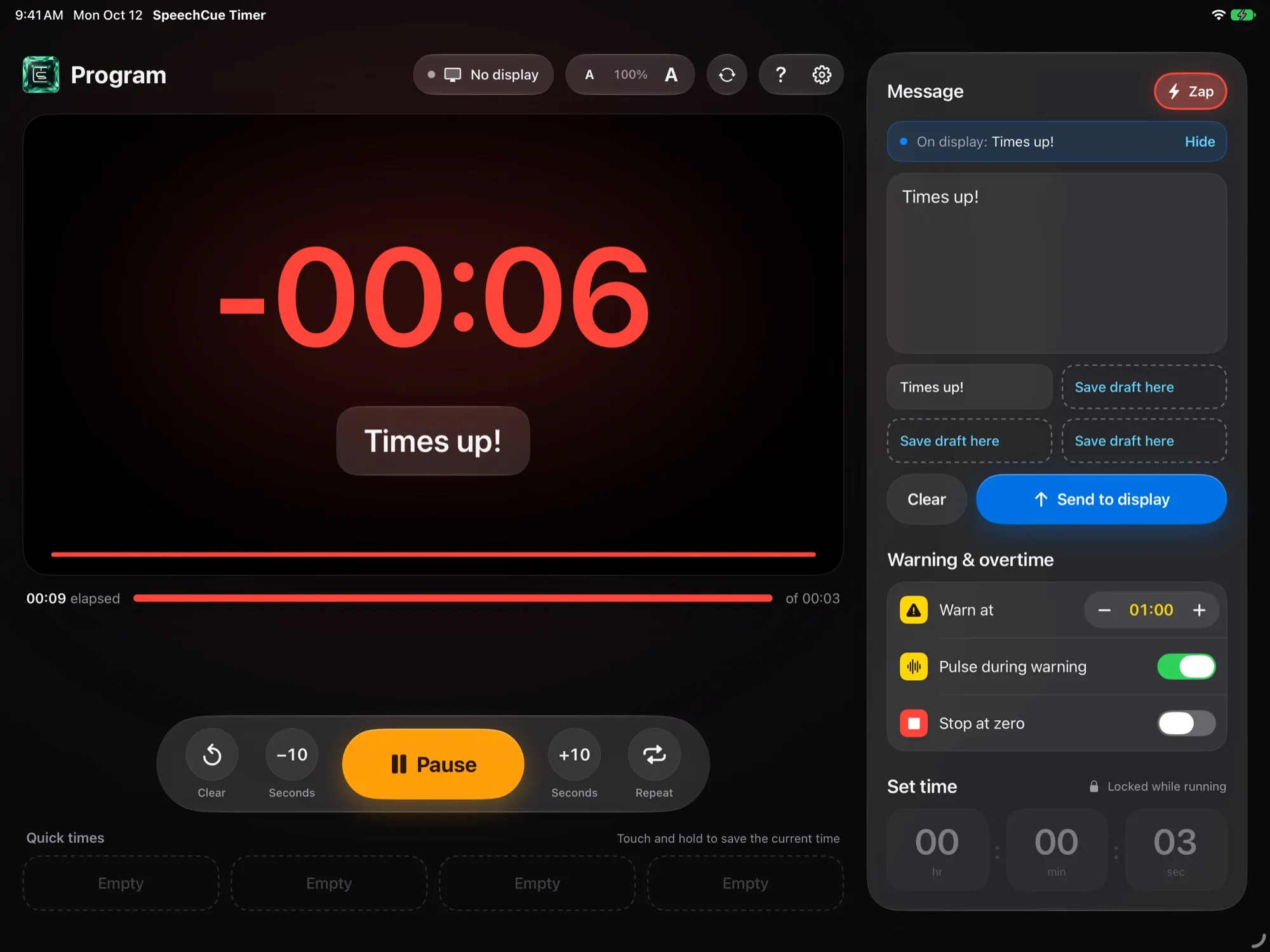This screenshot has width=1270, height=952.
Task: Hide the on-display message
Action: point(1200,142)
